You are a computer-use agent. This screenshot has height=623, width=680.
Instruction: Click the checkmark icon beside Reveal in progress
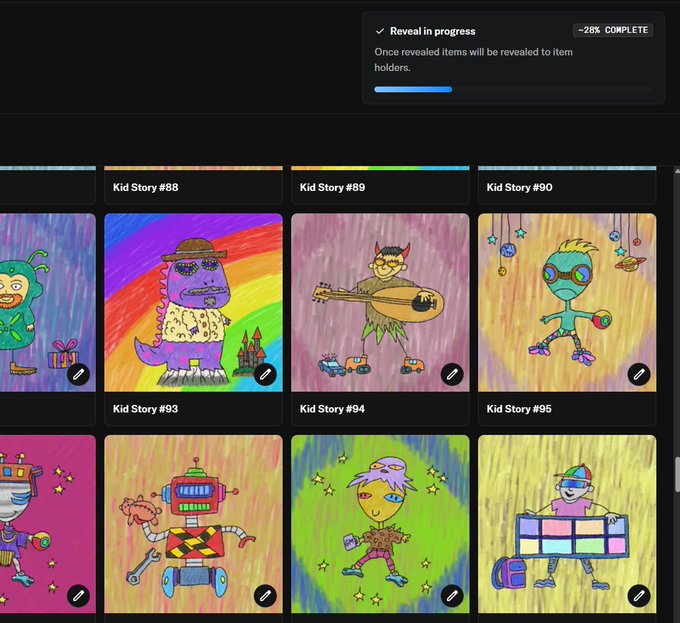tap(380, 31)
